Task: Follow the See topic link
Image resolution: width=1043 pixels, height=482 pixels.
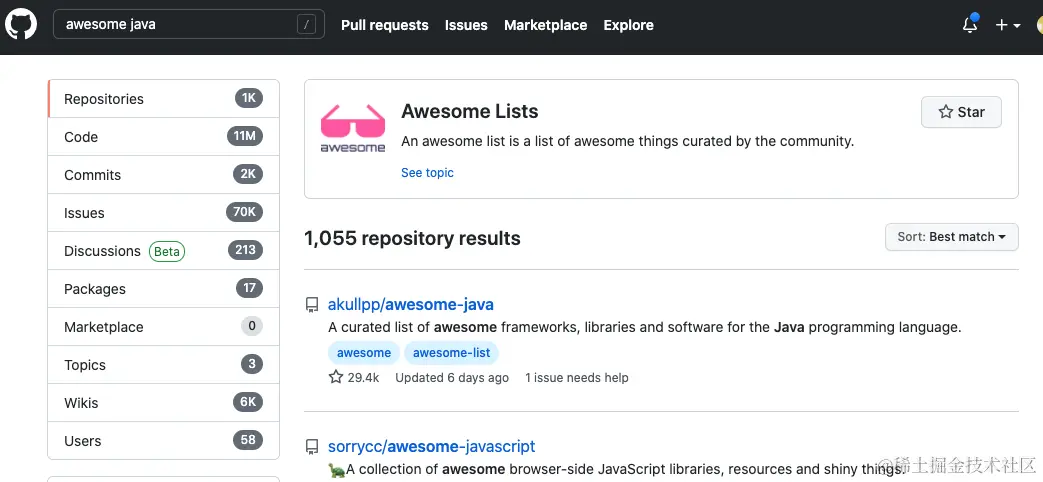Action: (x=427, y=173)
